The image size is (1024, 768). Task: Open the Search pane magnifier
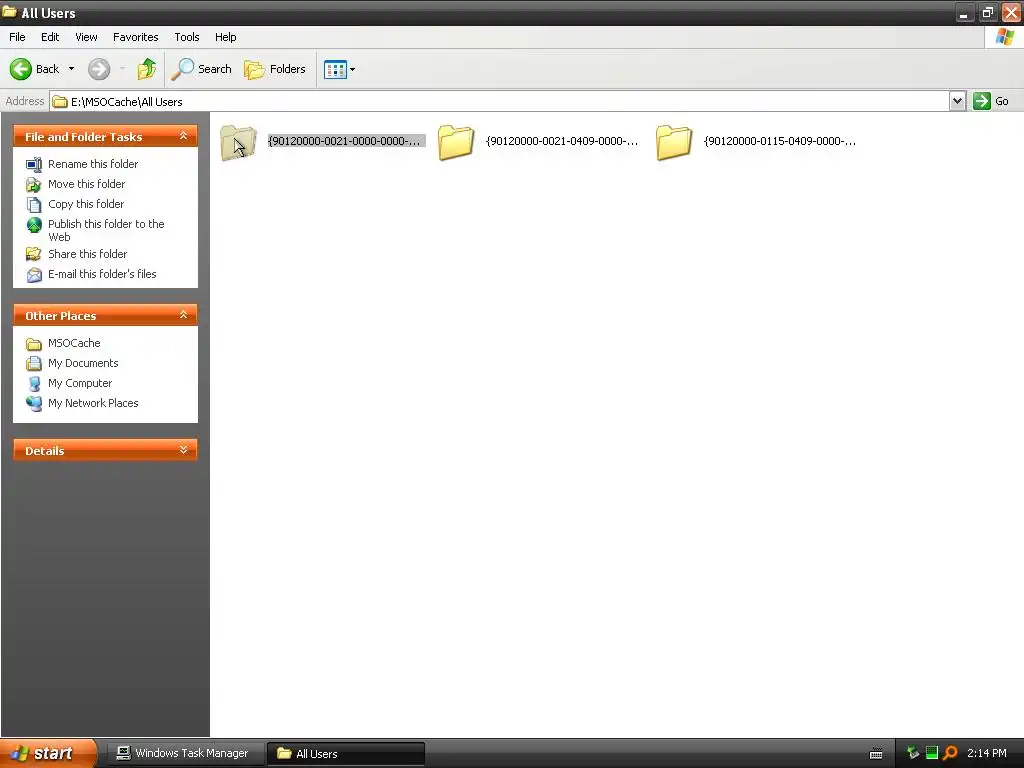202,69
